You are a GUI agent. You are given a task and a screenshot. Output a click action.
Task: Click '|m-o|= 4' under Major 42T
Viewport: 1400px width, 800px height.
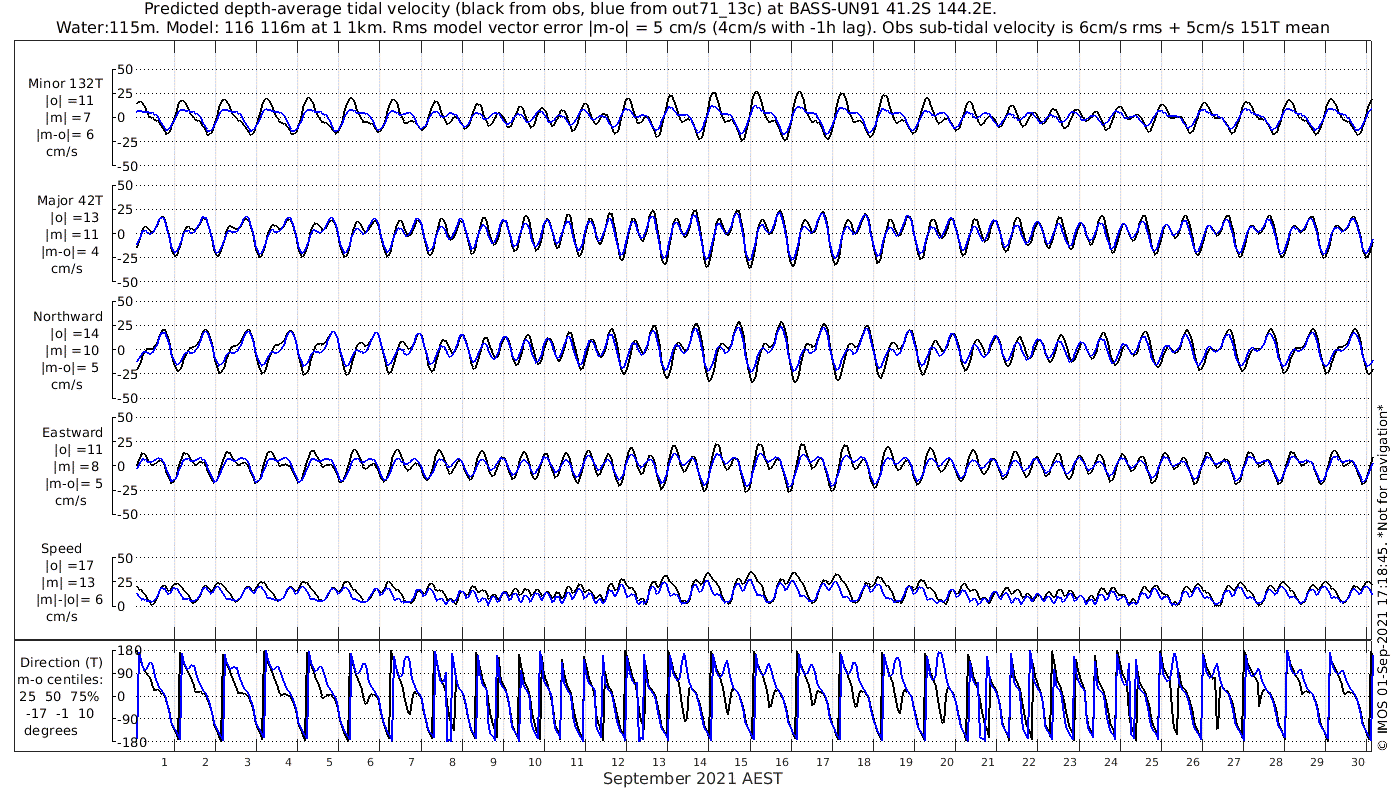(x=68, y=251)
